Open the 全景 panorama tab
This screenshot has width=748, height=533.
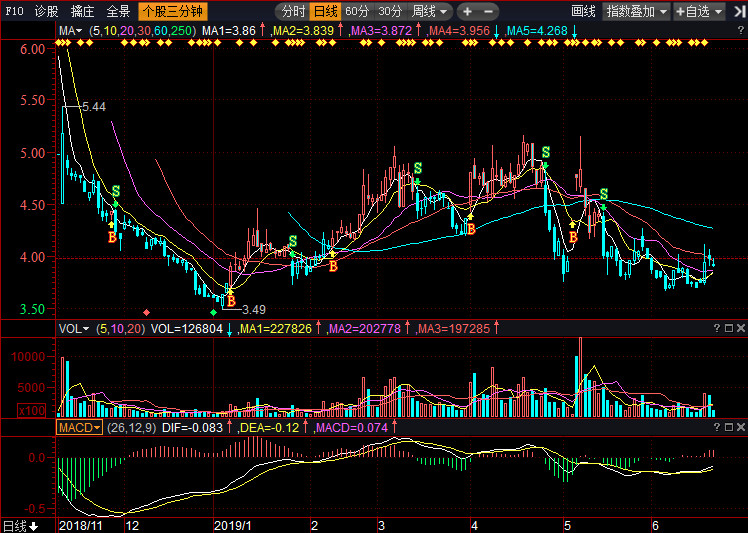click(x=118, y=12)
